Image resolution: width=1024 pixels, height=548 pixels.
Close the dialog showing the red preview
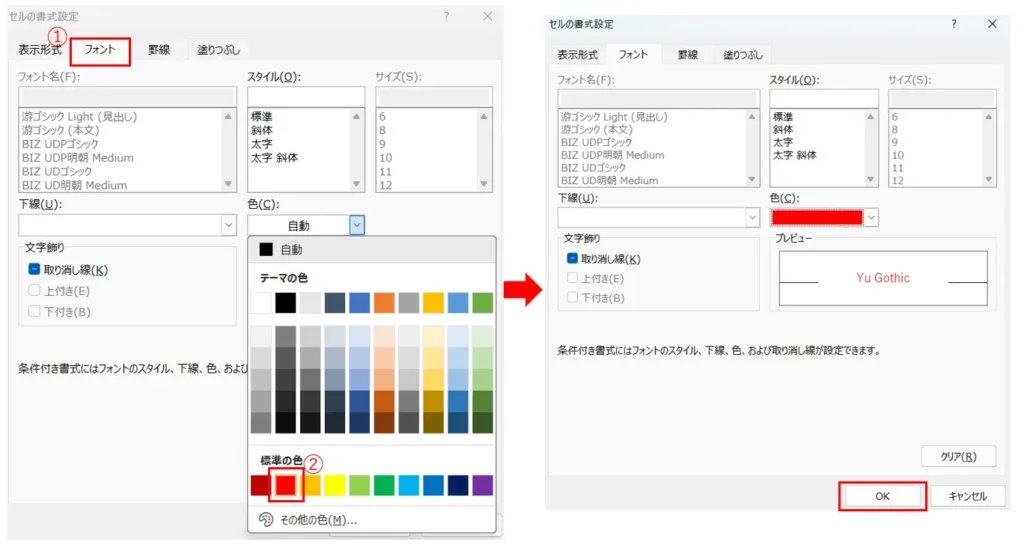click(993, 24)
